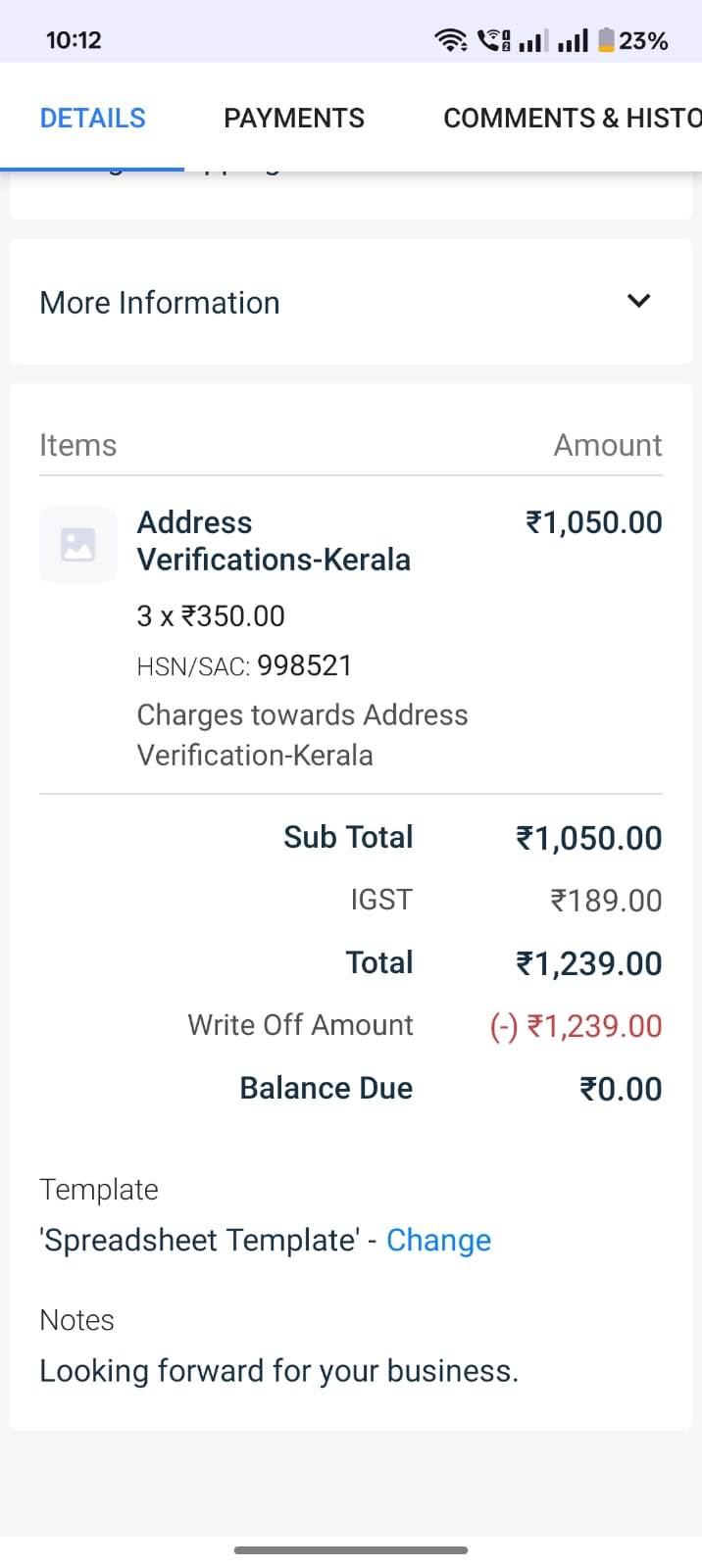The height and width of the screenshot is (1568, 702).
Task: Click the Change template link
Action: point(438,1240)
